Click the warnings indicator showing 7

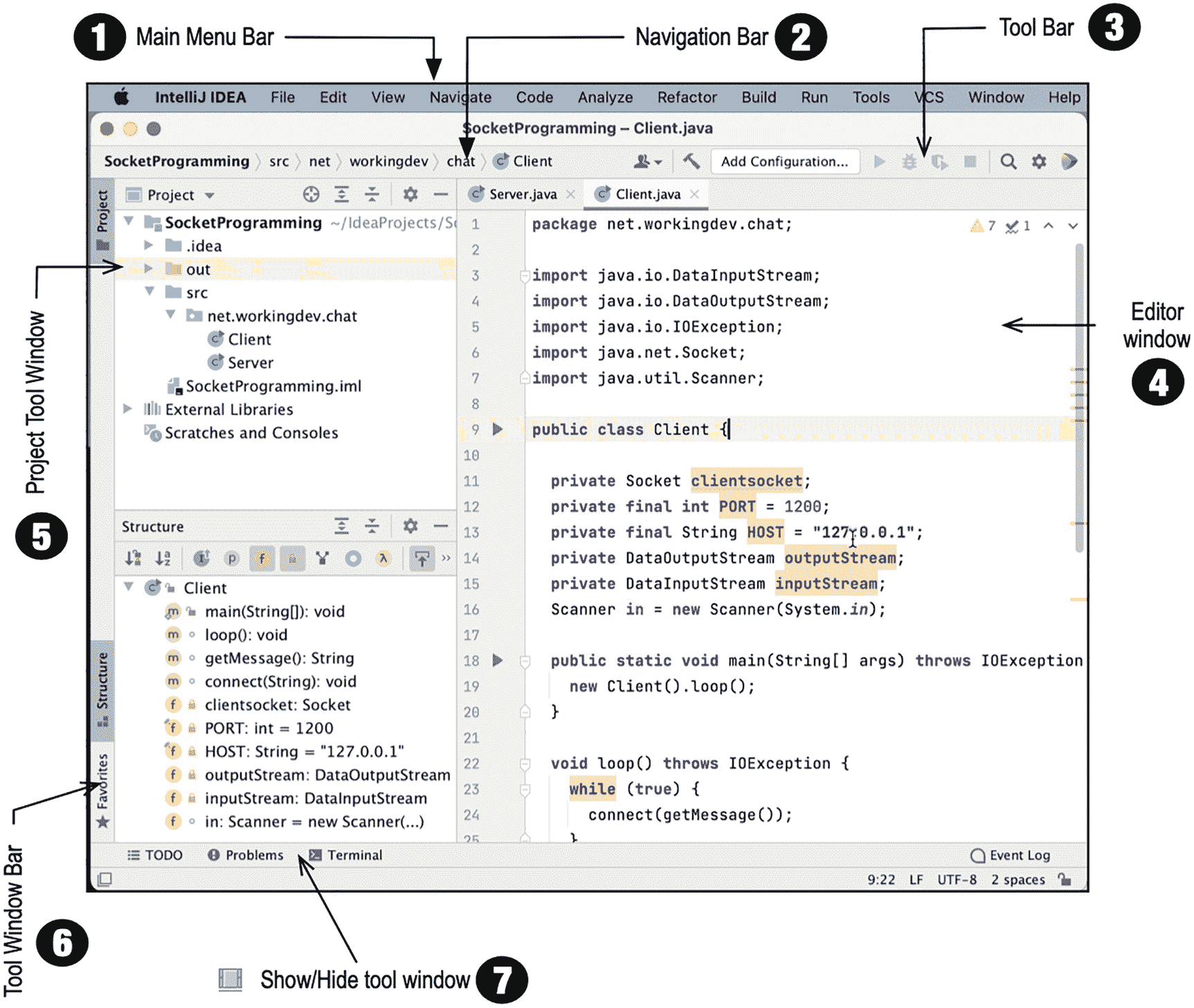pyautogui.click(x=983, y=226)
